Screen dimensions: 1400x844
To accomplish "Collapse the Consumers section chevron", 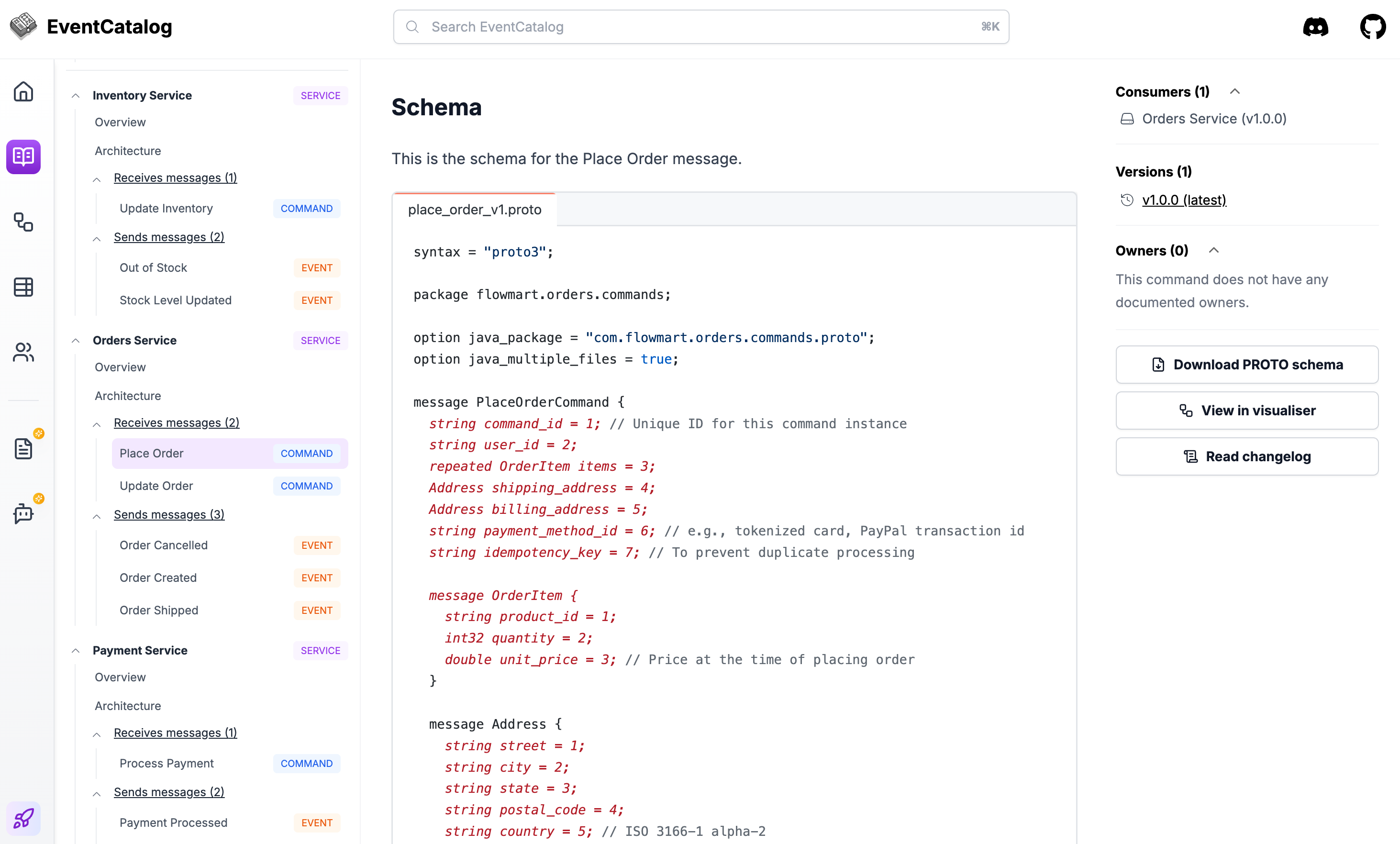I will tap(1234, 91).
